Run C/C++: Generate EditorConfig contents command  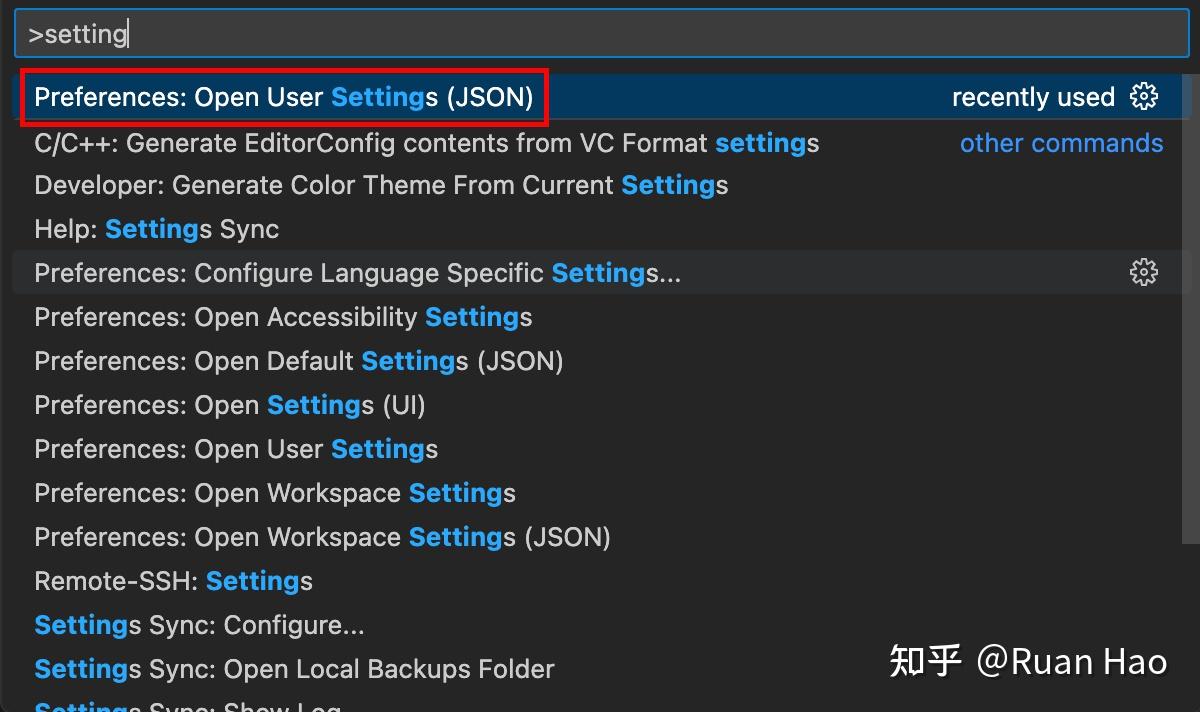tap(425, 142)
